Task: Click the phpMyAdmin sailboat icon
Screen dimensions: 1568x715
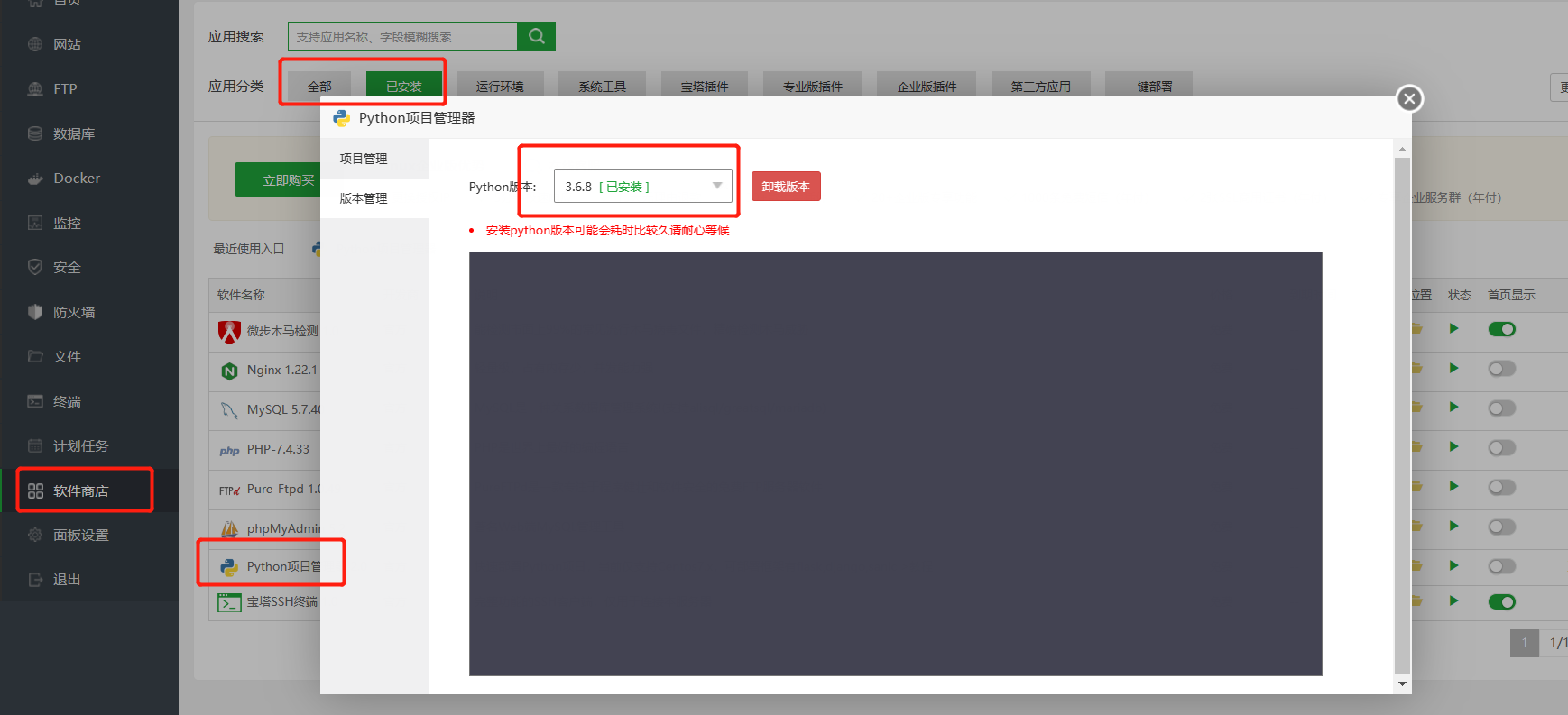Action: pyautogui.click(x=229, y=529)
